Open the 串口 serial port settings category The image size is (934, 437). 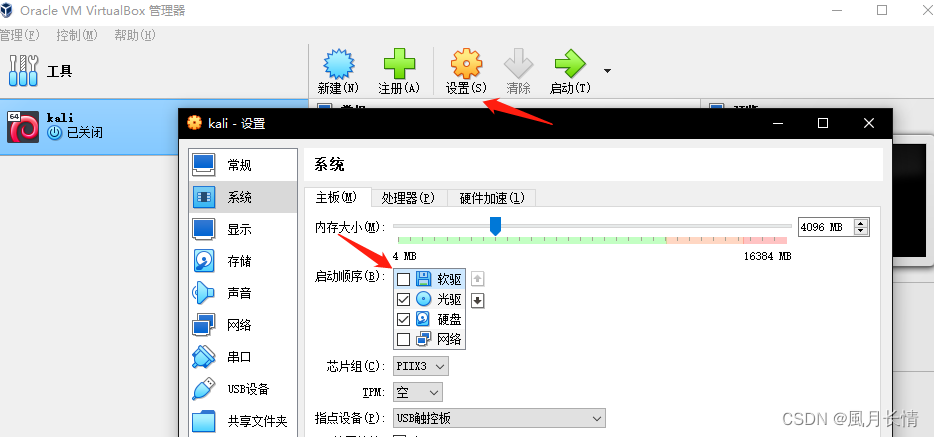[x=243, y=357]
